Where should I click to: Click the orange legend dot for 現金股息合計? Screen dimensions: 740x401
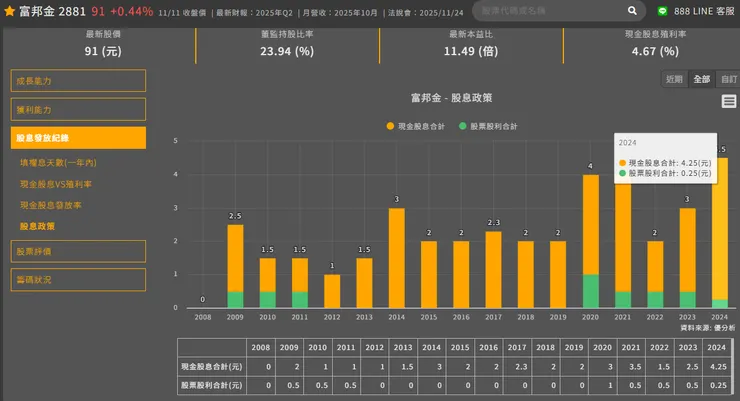pos(390,126)
